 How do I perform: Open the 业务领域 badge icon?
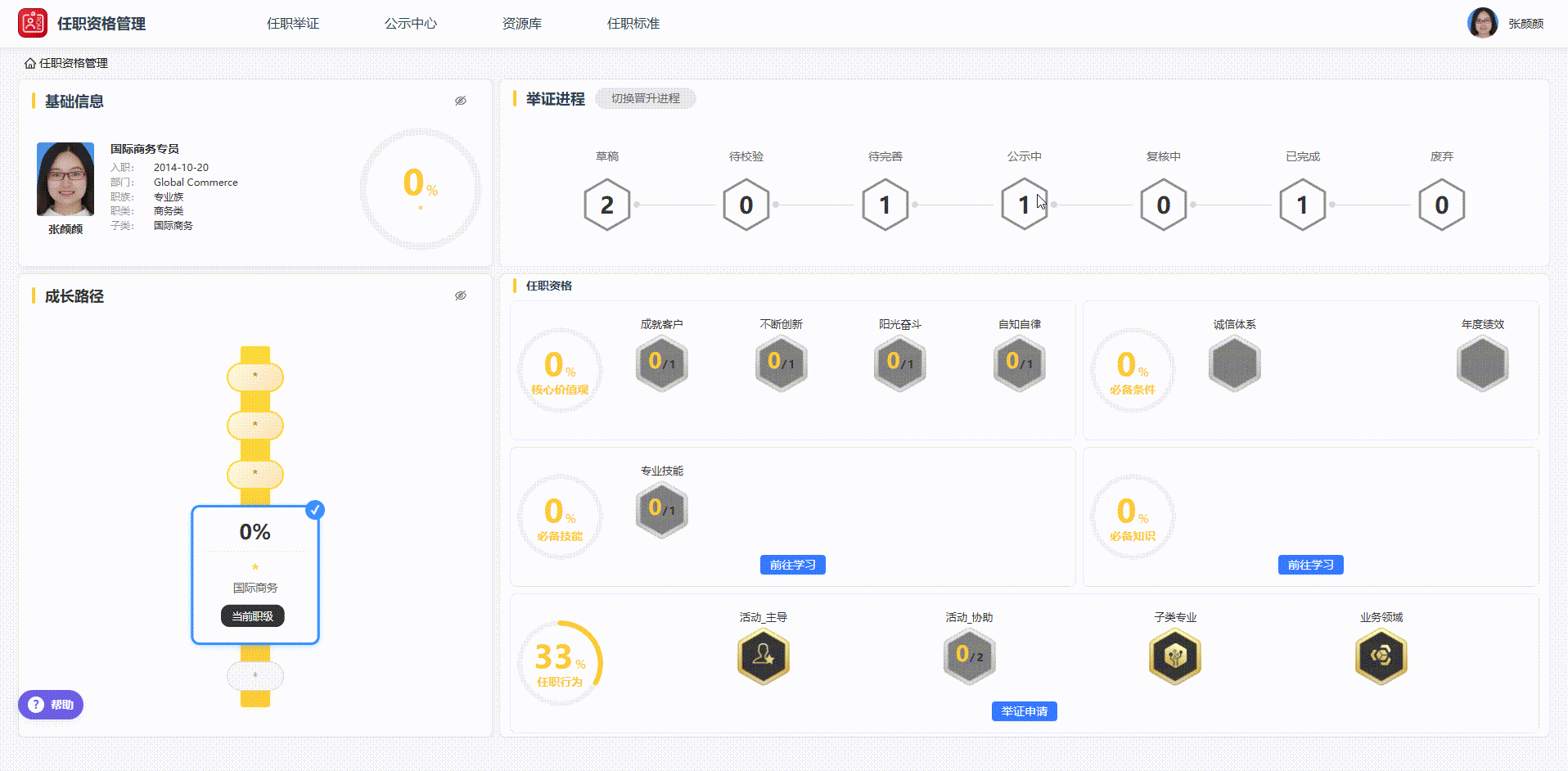pyautogui.click(x=1381, y=656)
